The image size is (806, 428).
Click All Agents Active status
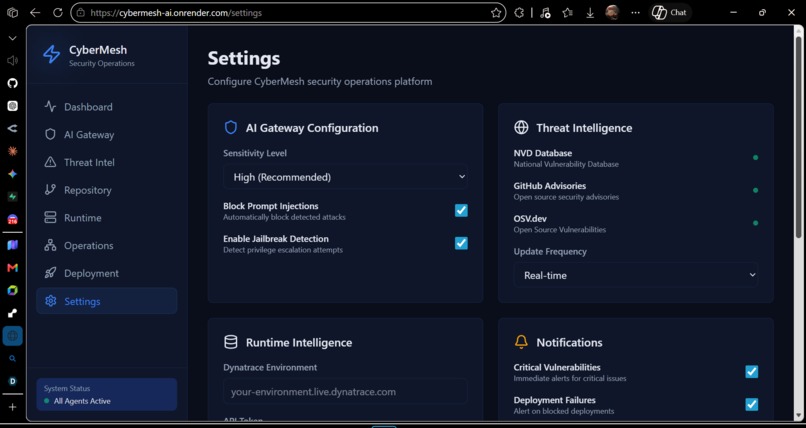[82, 401]
